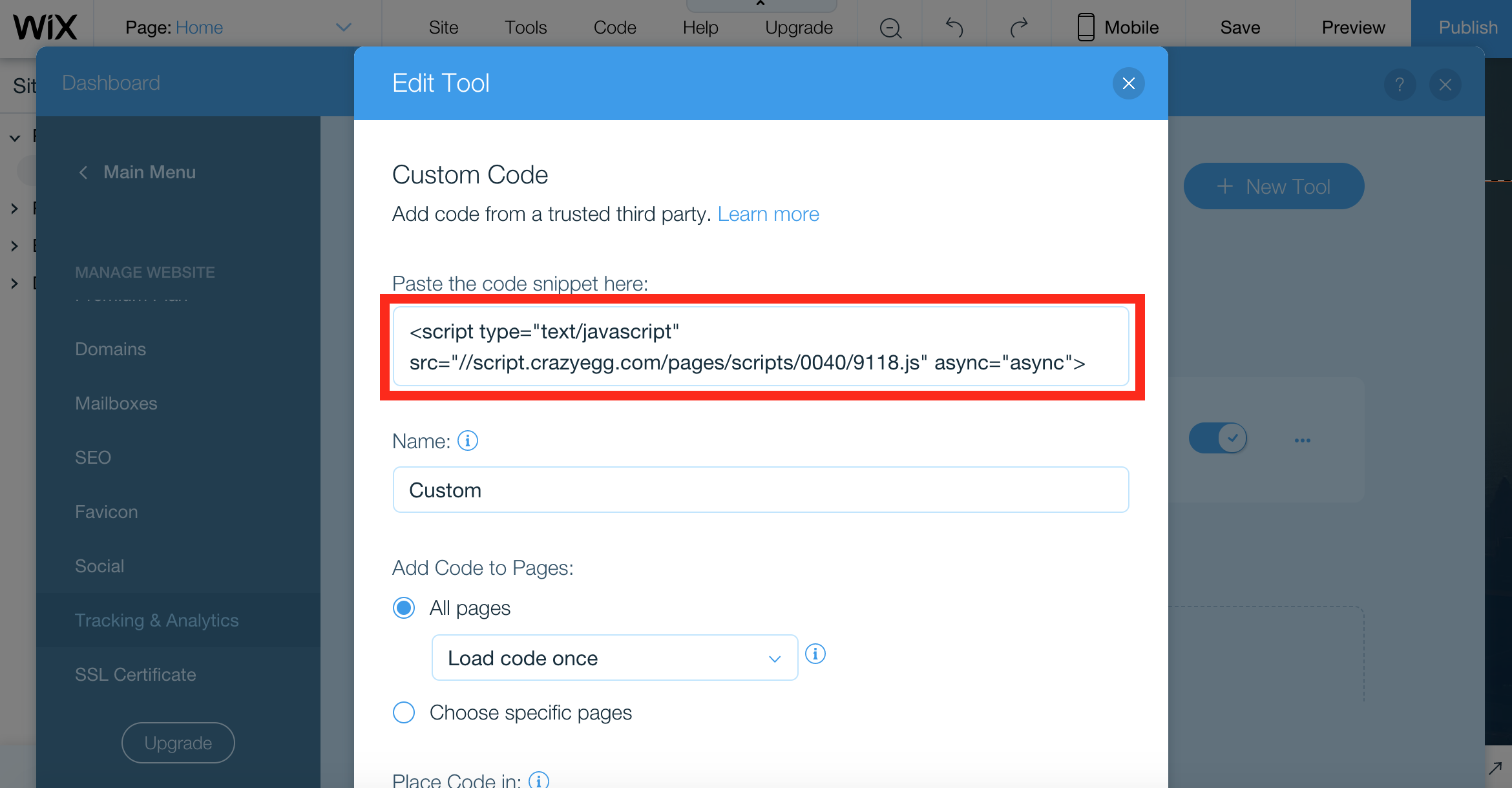
Task: Open Favicon settings in sidebar
Action: [x=107, y=512]
